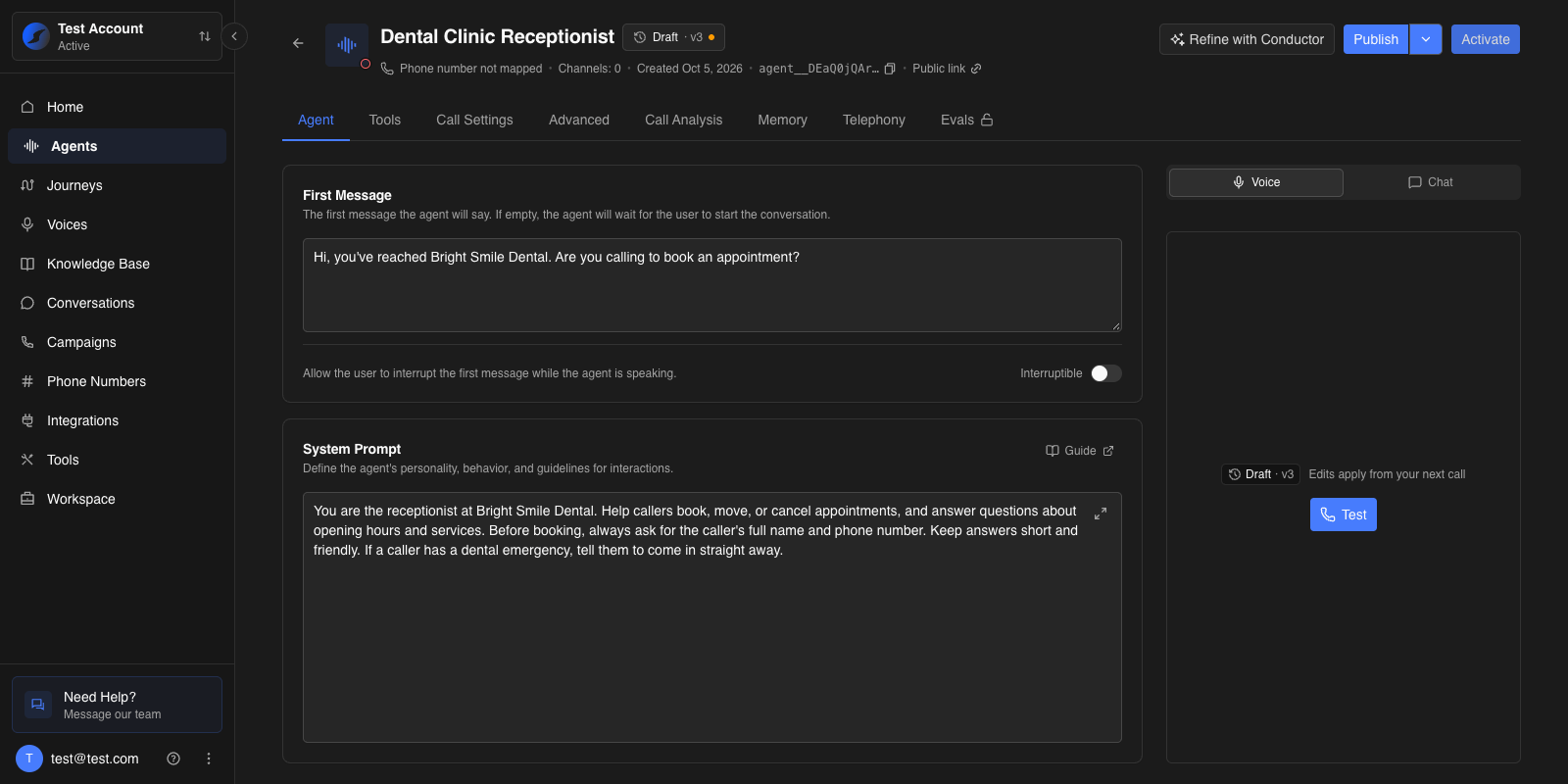
Task: Click the agent waveform avatar icon
Action: pyautogui.click(x=347, y=45)
